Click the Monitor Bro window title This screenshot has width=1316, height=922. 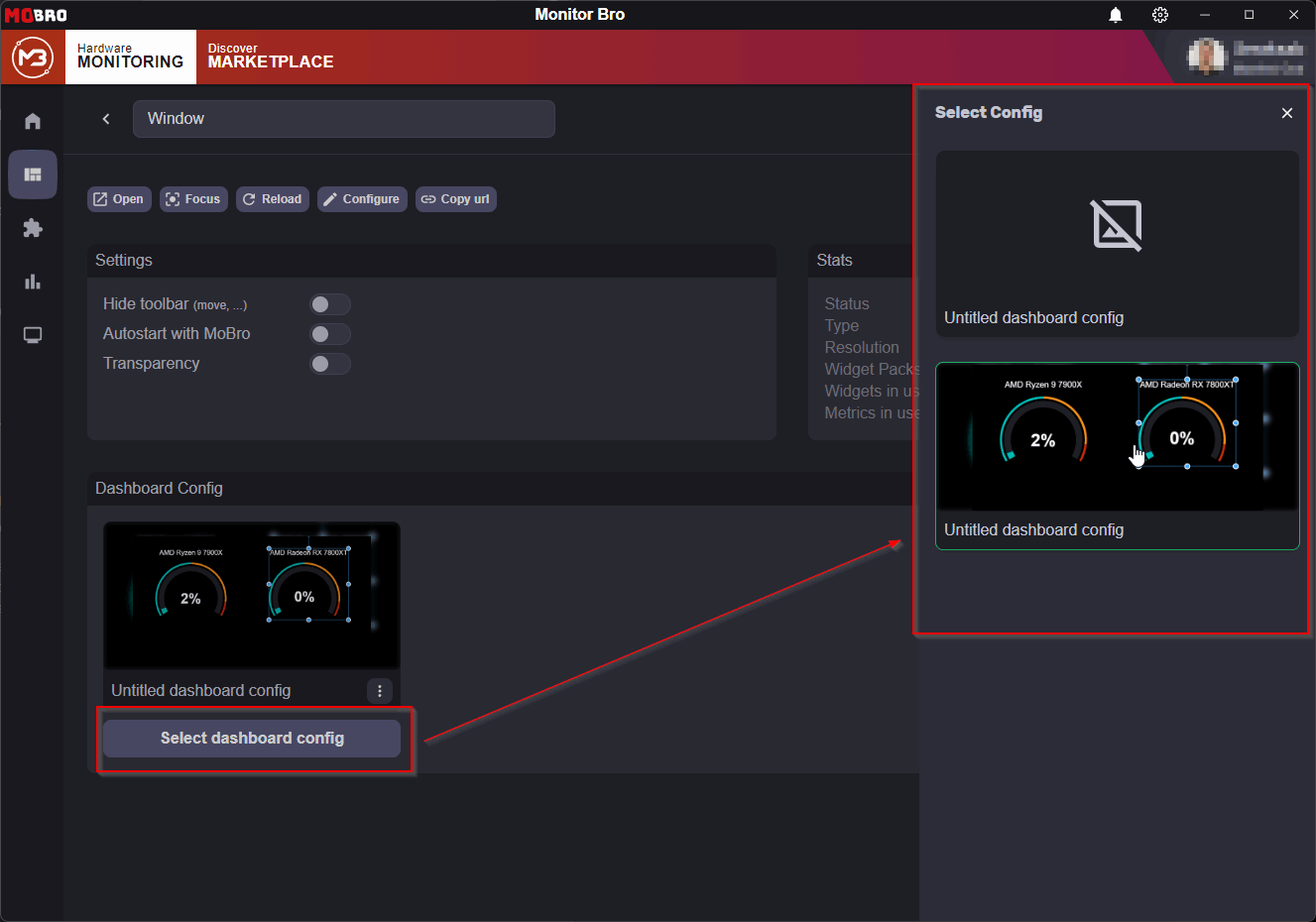tap(580, 15)
